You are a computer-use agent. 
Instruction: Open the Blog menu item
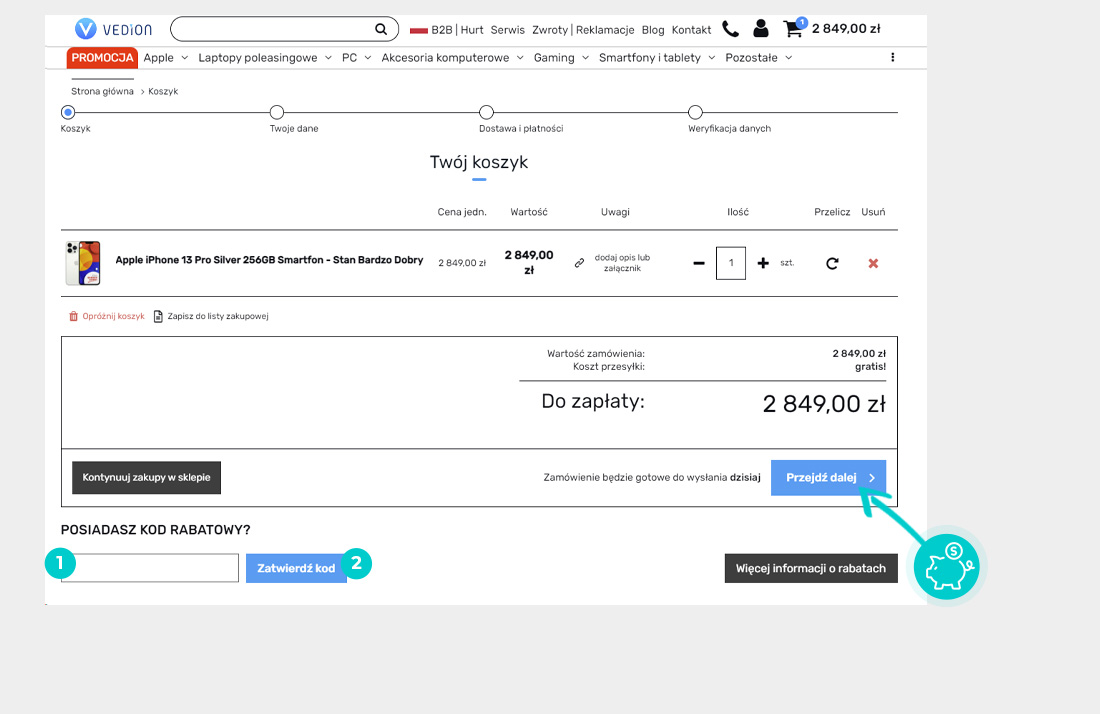[652, 29]
